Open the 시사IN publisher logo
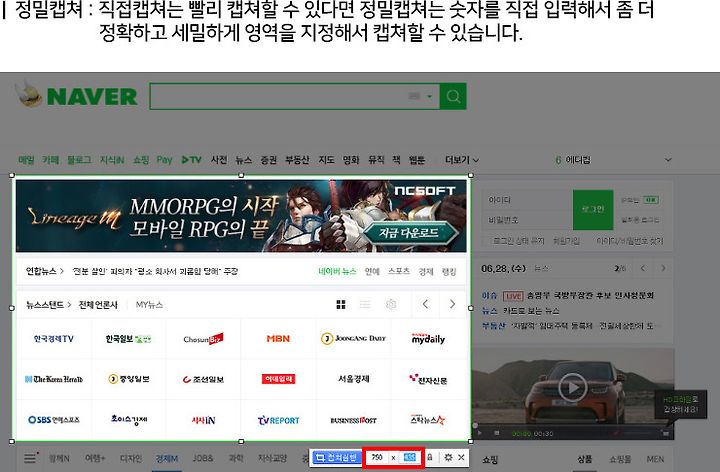The width and height of the screenshot is (720, 472). tap(203, 420)
